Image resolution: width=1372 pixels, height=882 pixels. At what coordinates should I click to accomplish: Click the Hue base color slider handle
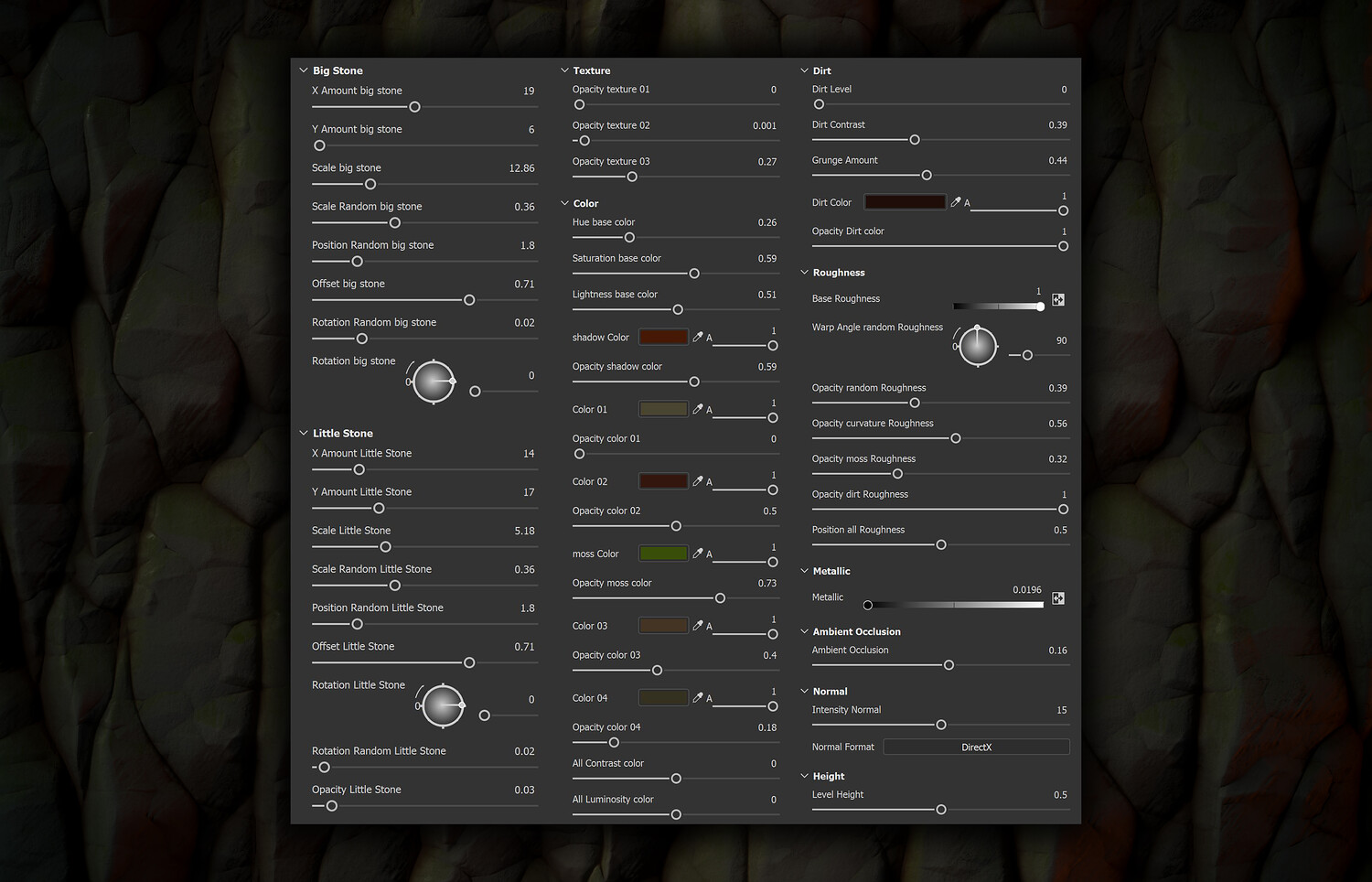pyautogui.click(x=629, y=238)
